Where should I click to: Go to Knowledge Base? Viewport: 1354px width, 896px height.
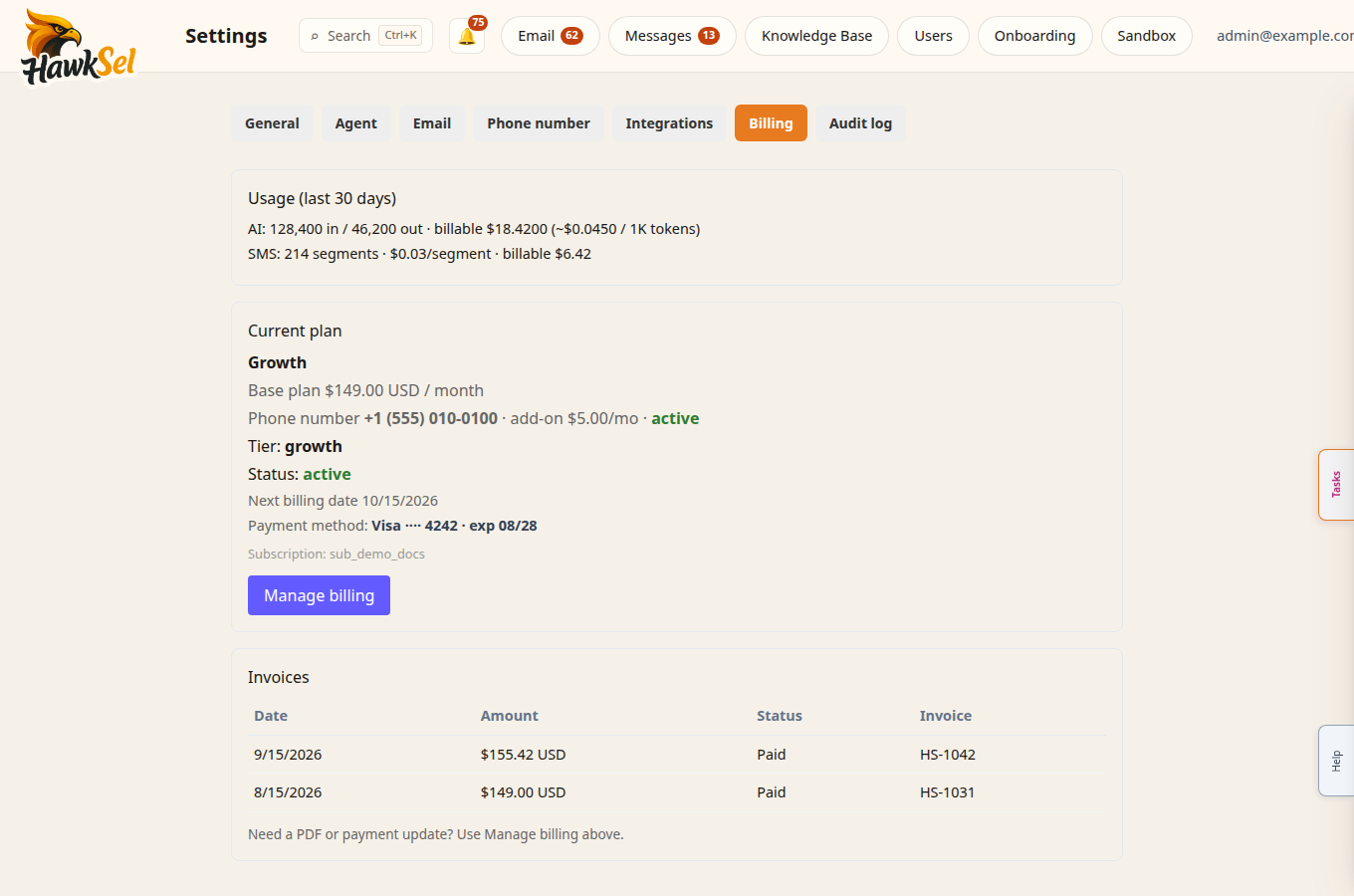816,36
